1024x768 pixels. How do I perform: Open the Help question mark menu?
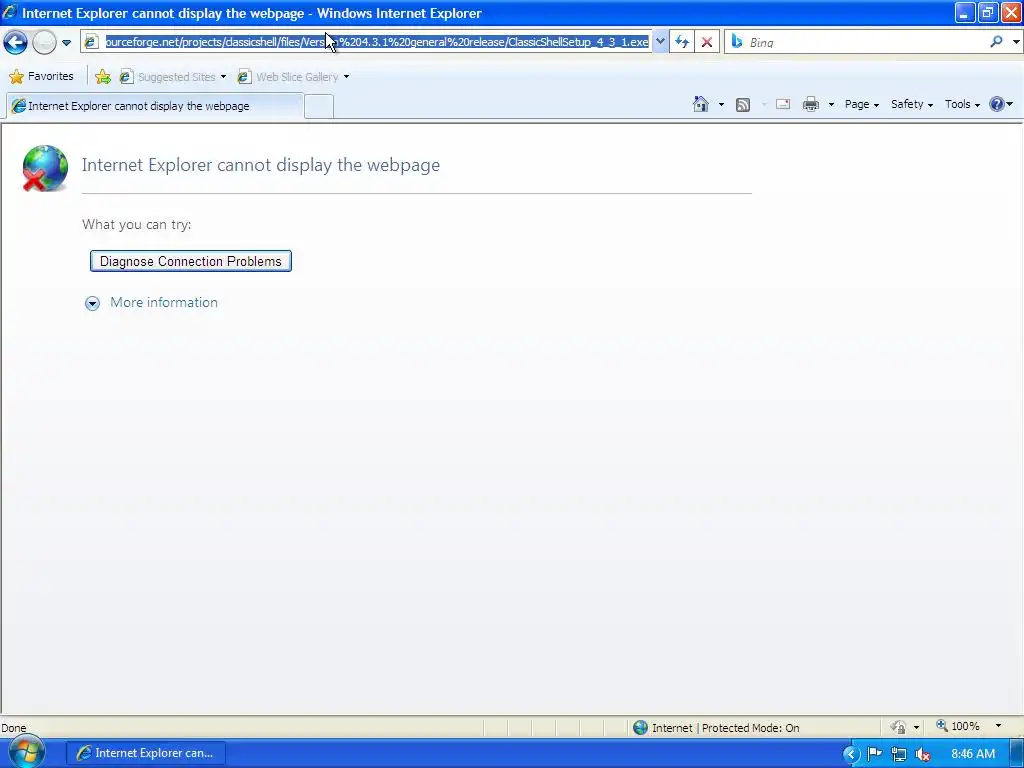click(x=1000, y=104)
